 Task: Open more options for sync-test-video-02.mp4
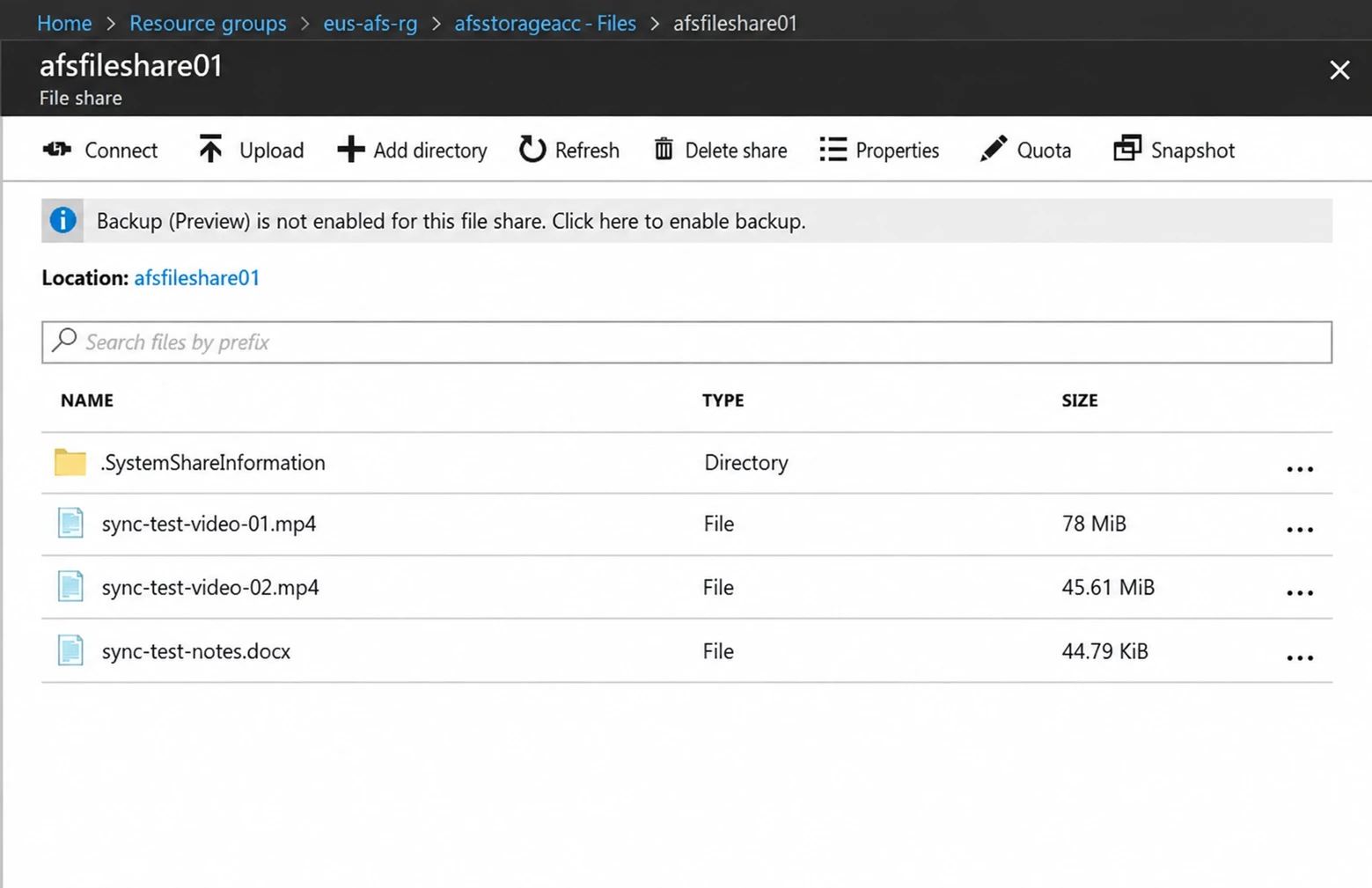click(x=1300, y=593)
